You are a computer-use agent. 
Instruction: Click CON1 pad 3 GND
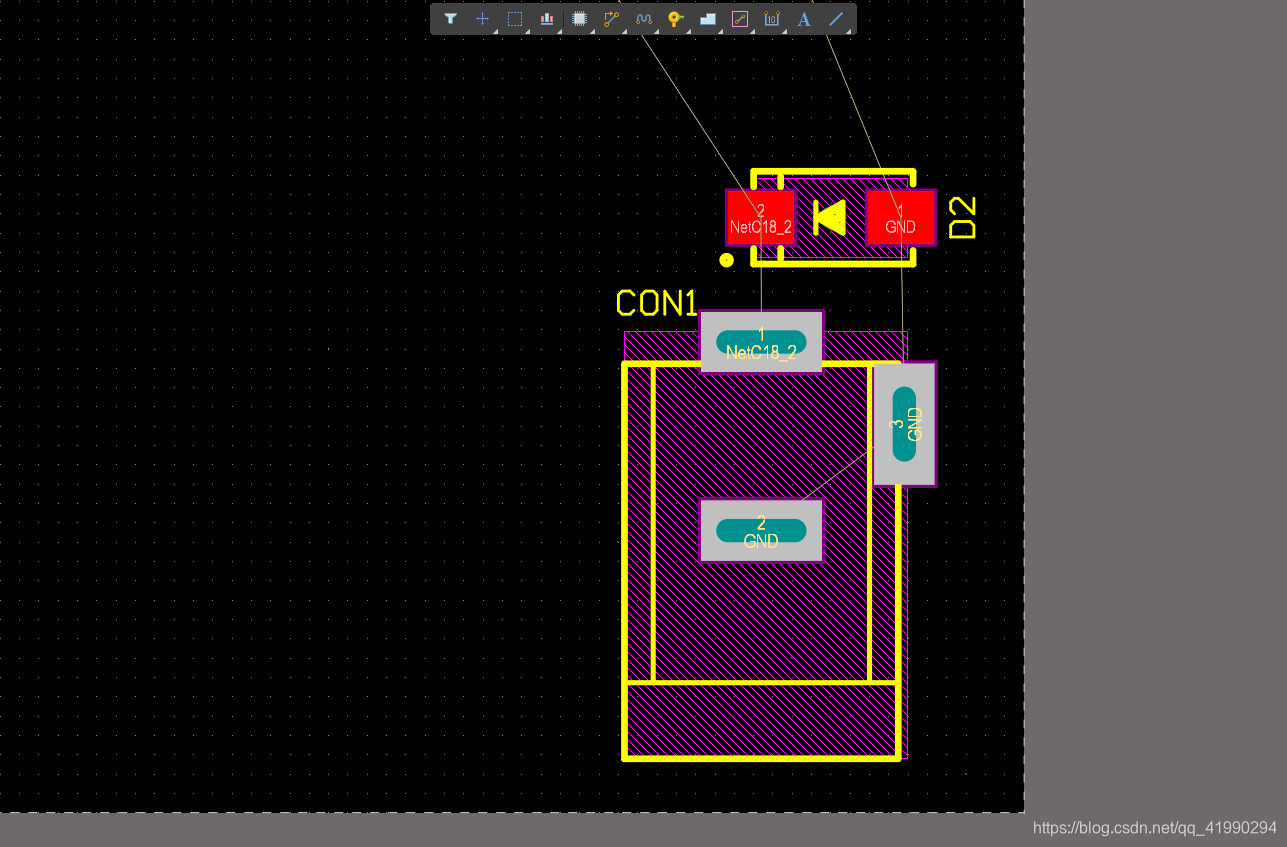click(905, 424)
